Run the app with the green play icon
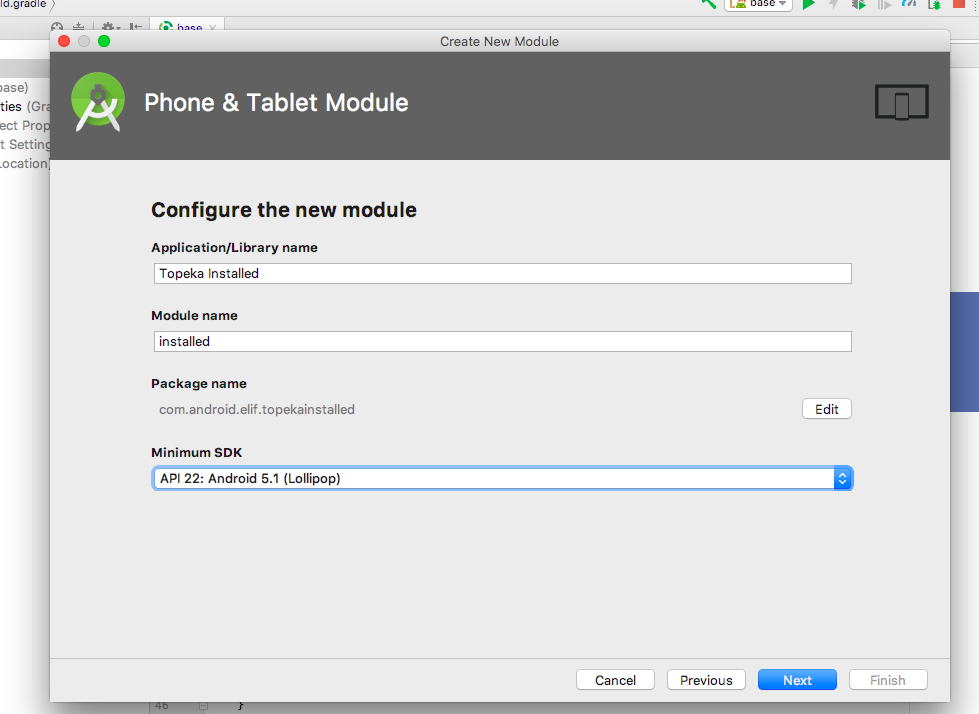 808,4
